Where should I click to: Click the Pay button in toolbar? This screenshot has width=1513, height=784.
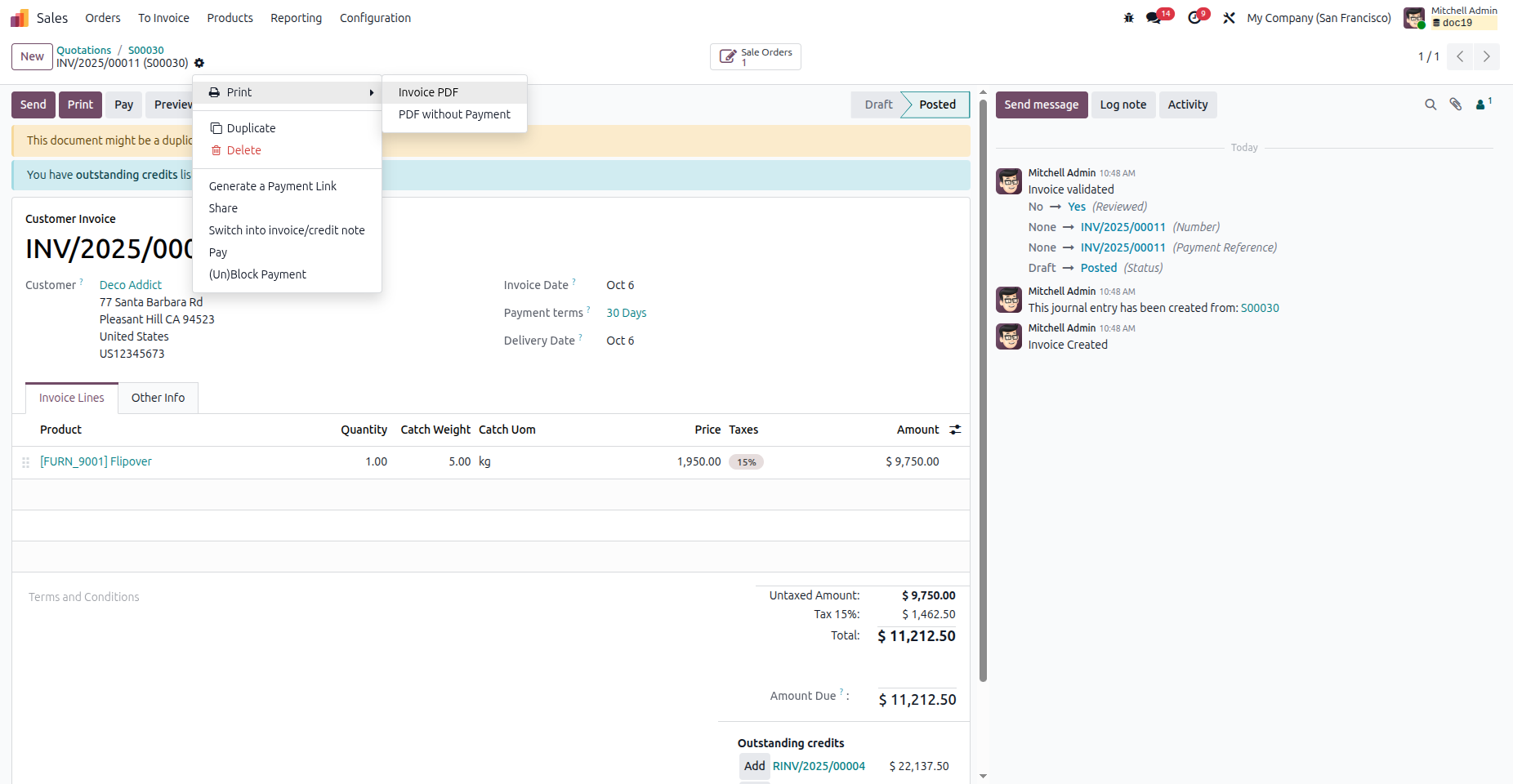pos(124,105)
